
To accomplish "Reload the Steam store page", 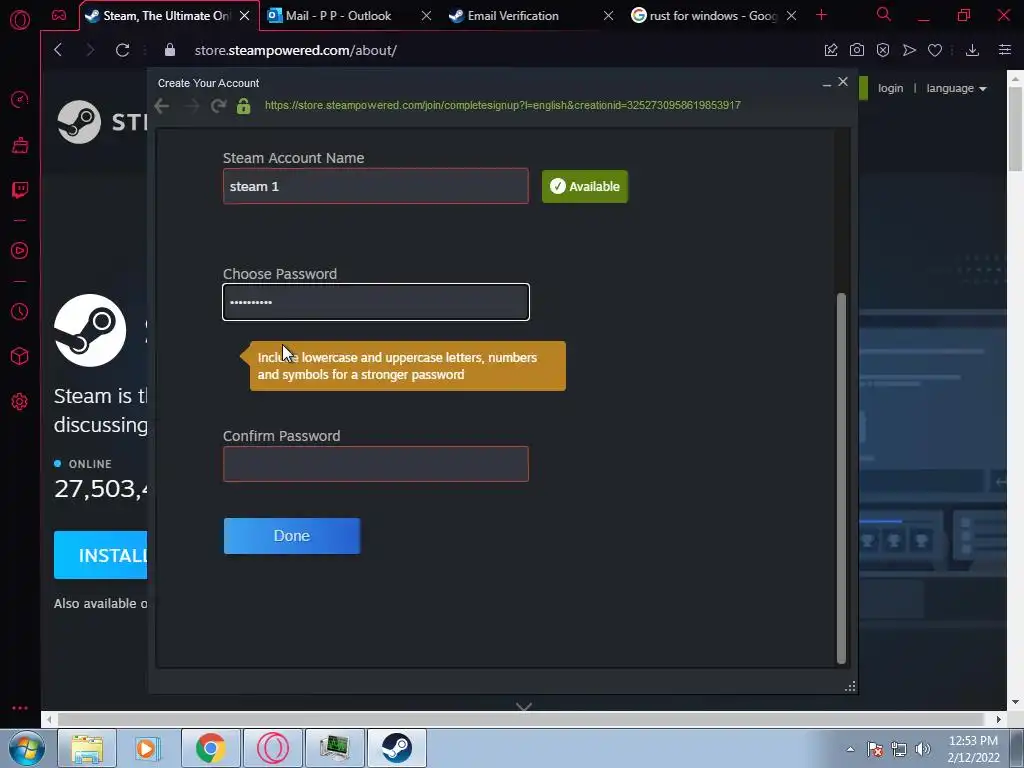I will [x=122, y=50].
